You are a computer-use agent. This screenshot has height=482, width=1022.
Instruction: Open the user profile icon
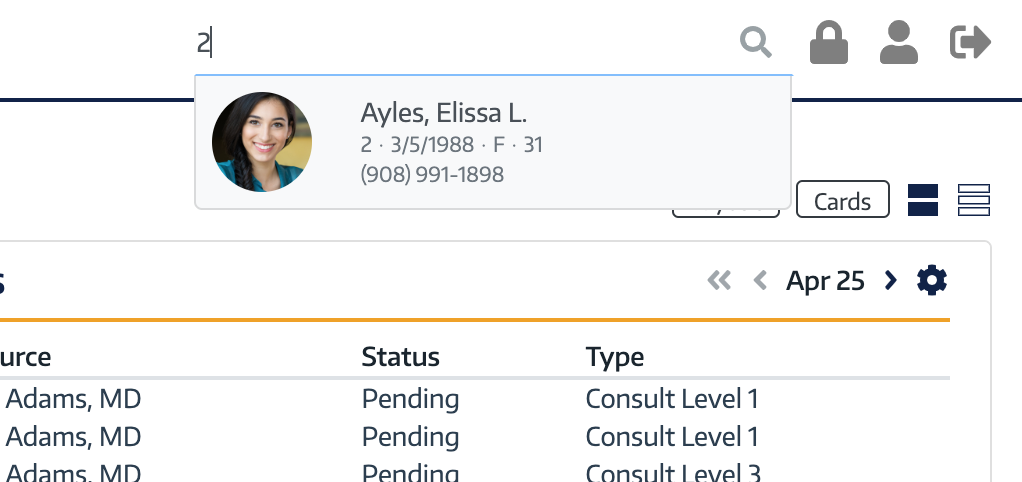click(x=899, y=42)
